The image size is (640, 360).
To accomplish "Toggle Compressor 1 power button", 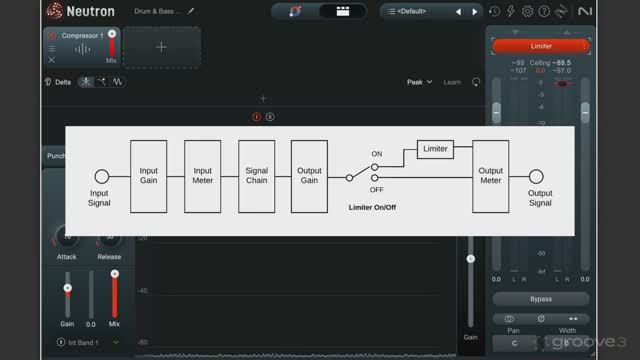I will coord(52,36).
